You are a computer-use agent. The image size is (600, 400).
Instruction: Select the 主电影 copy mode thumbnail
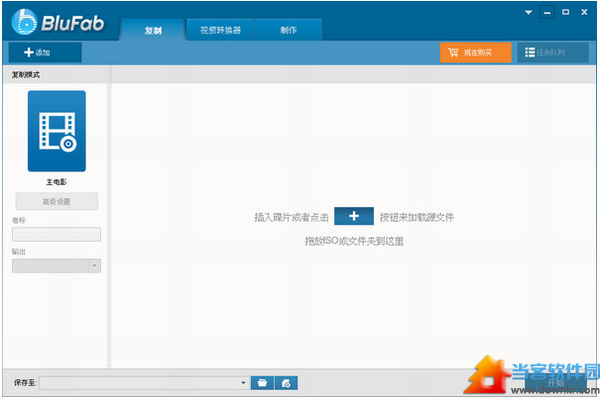[57, 131]
